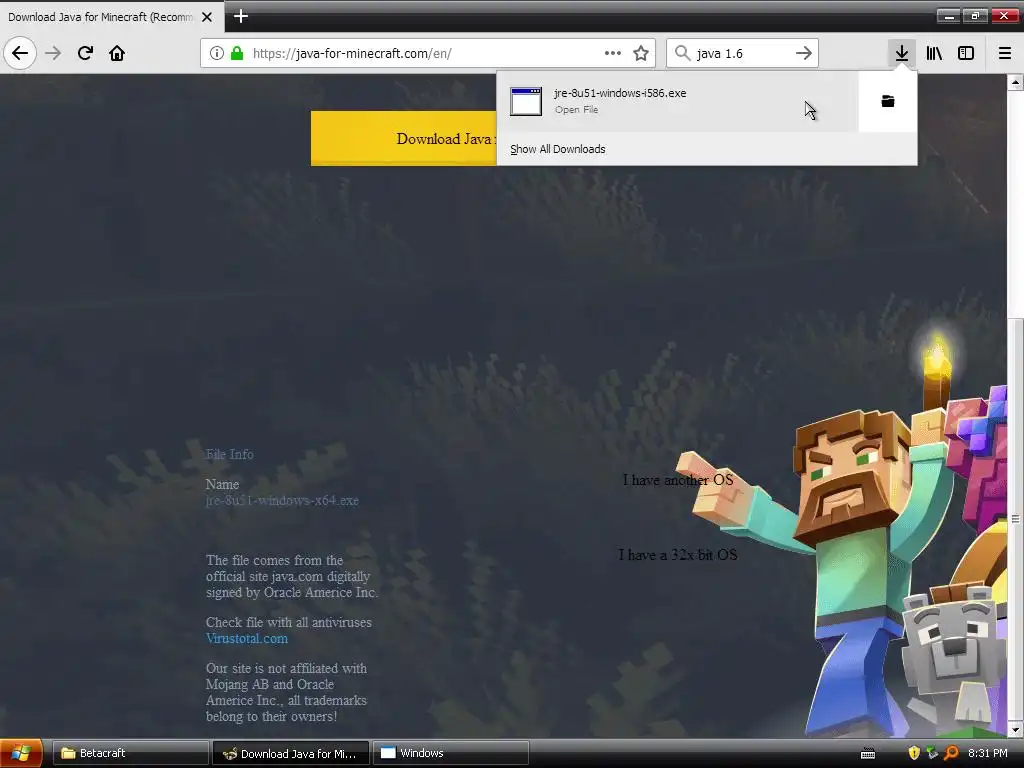Switch to the Windows taskbar item
This screenshot has width=1024, height=768.
pyautogui.click(x=451, y=753)
